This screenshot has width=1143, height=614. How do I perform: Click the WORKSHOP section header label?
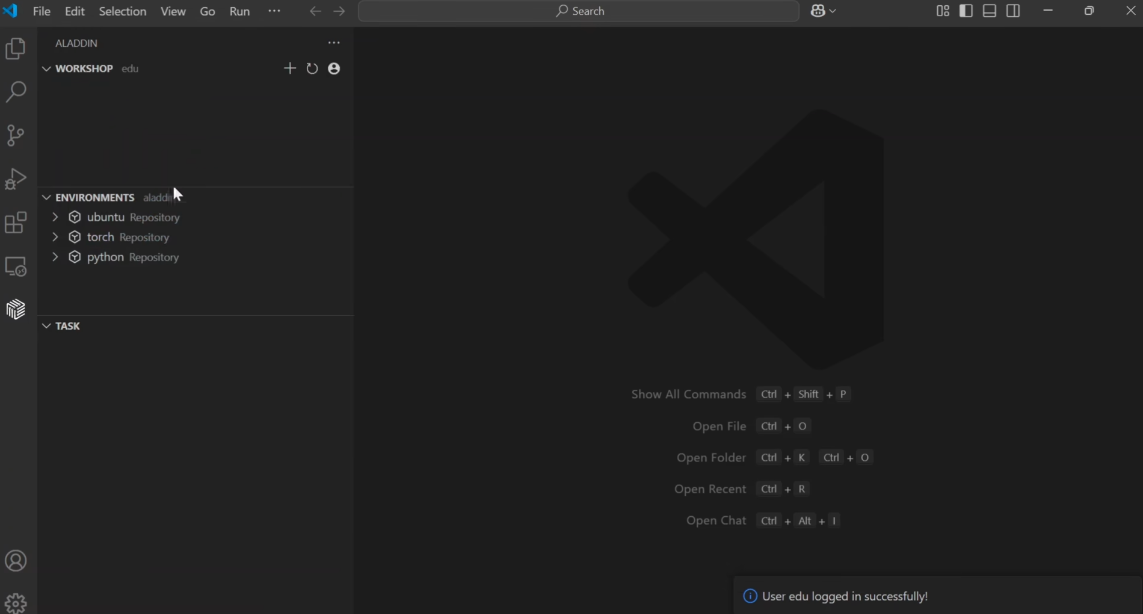84,69
